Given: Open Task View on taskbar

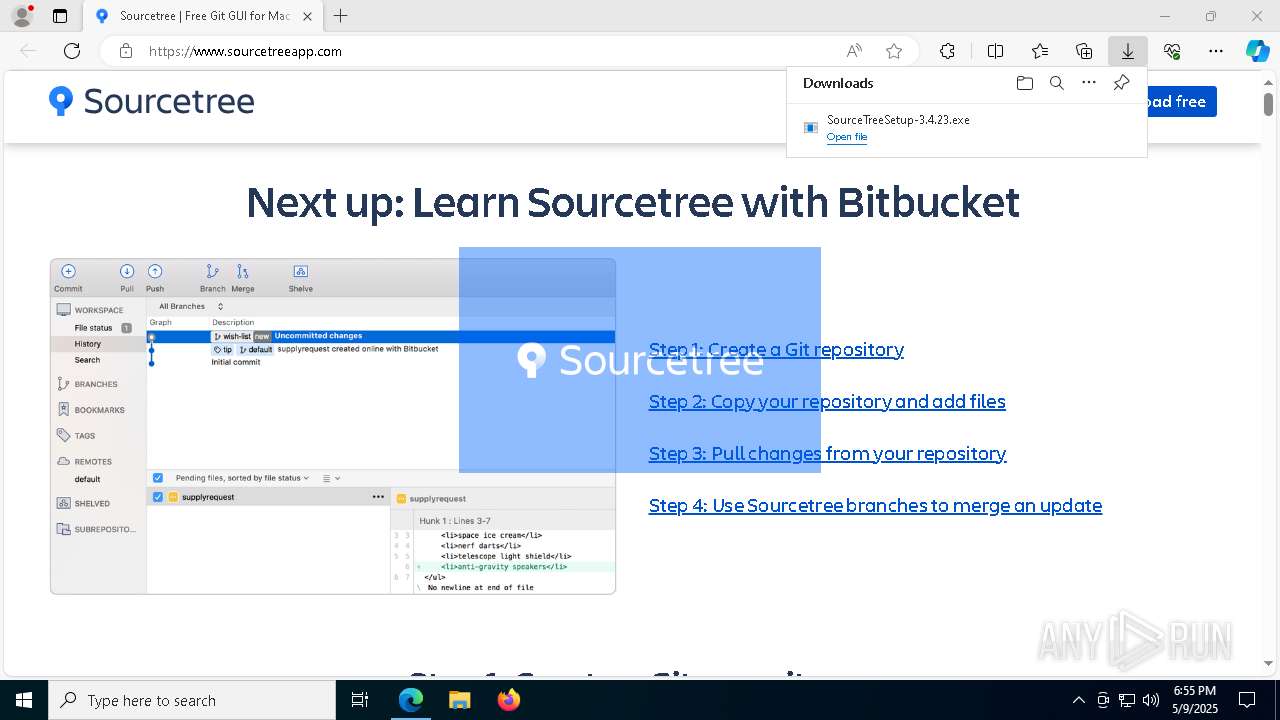Looking at the screenshot, I should [360, 700].
